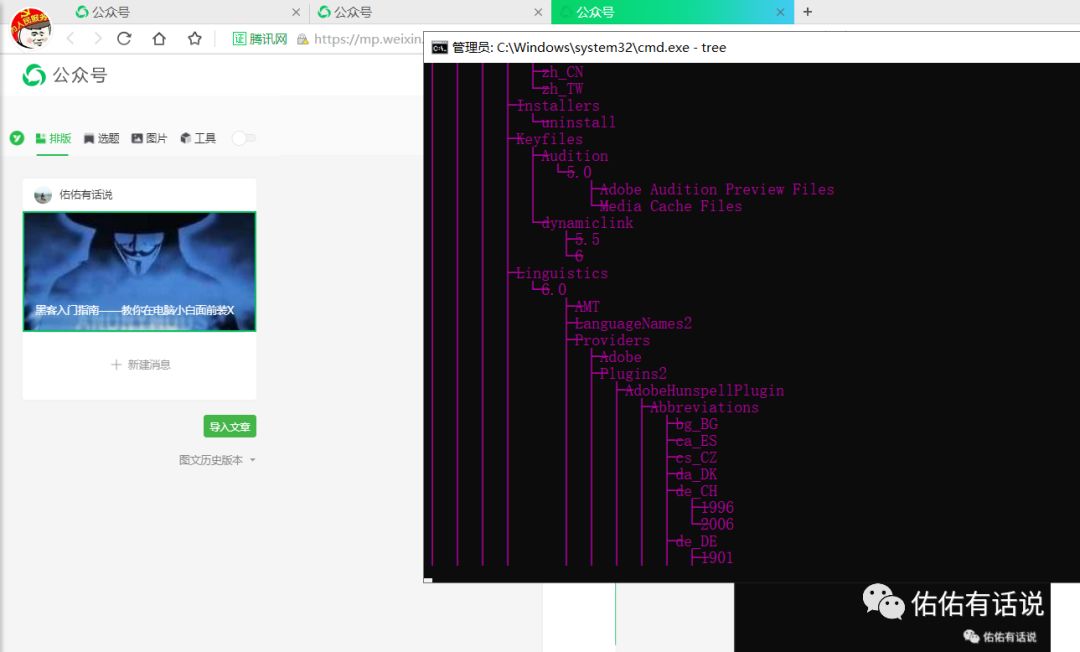The image size is (1080, 652).
Task: Select the hacker guide article thumbnail
Action: pyautogui.click(x=139, y=271)
